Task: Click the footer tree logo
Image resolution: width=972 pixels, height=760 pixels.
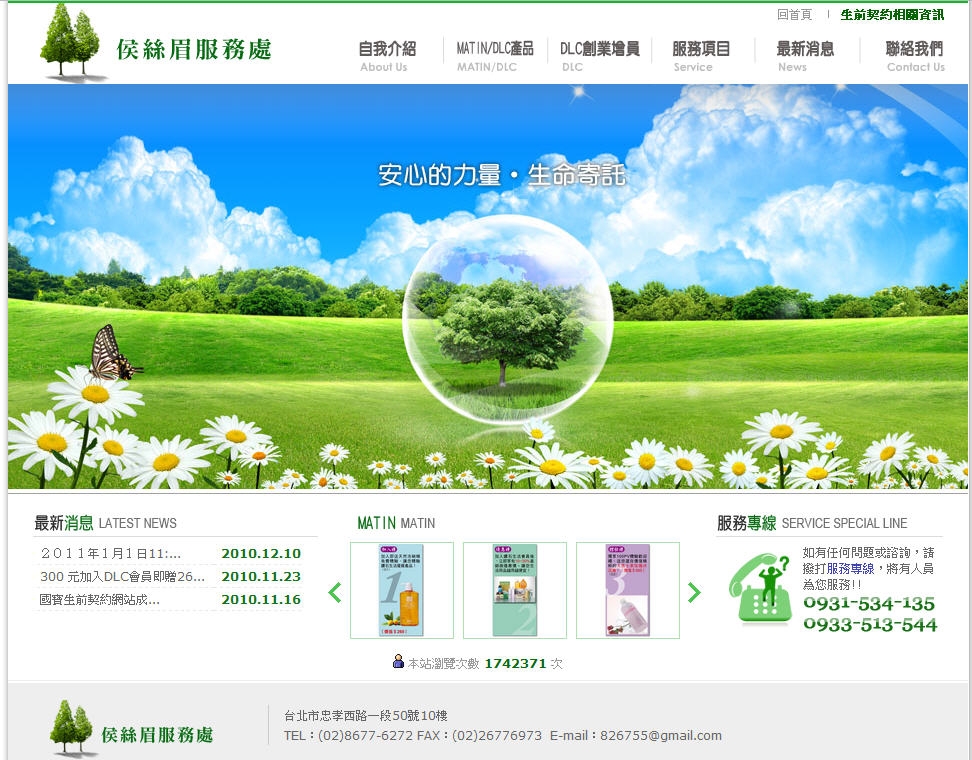Action: pos(73,727)
